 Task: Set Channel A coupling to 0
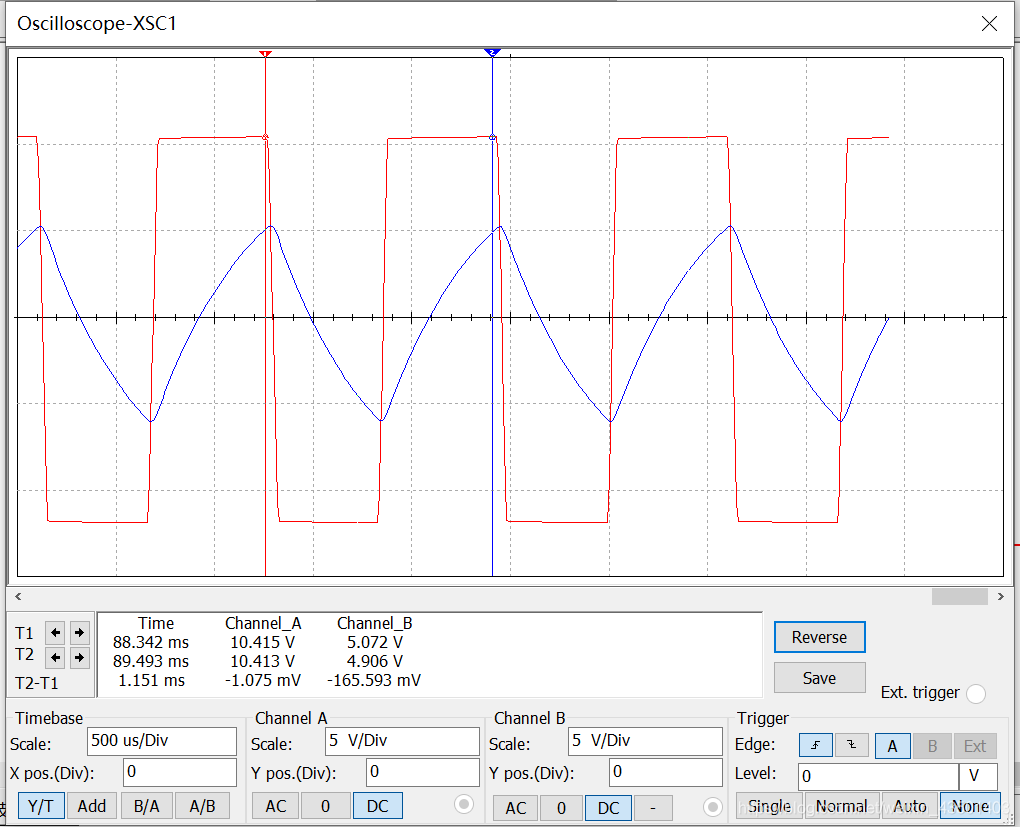coord(325,806)
